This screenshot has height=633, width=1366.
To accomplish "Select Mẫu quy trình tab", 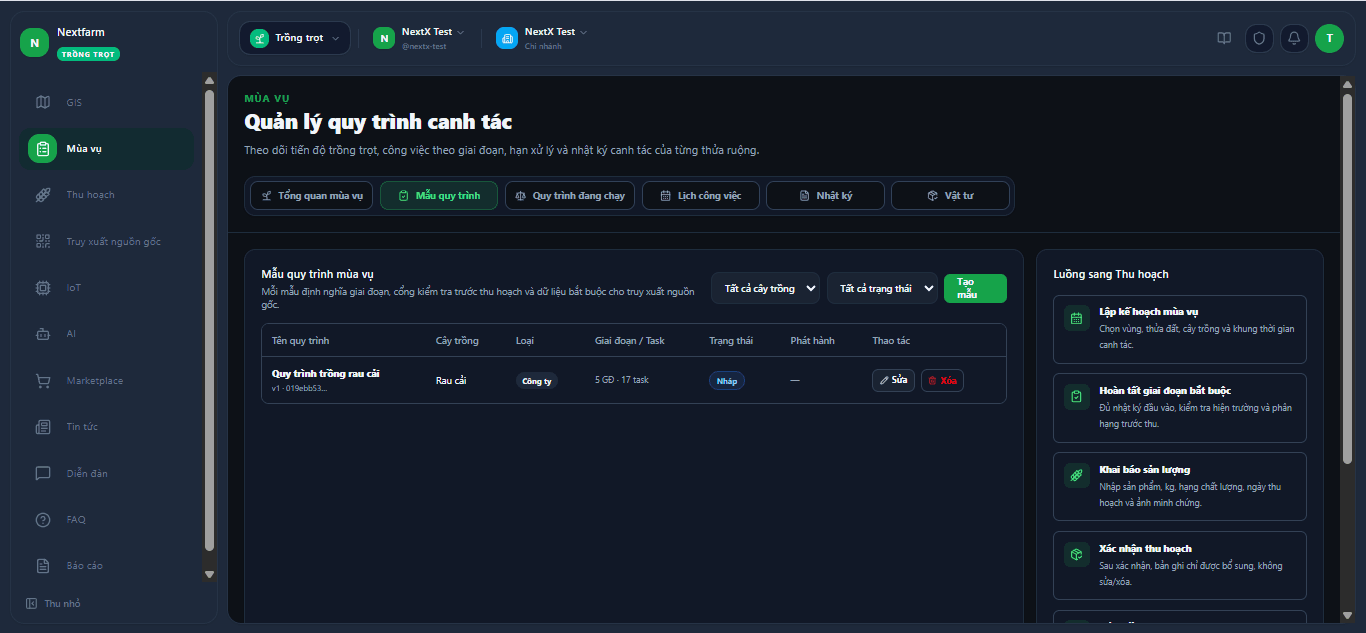I will [x=439, y=196].
